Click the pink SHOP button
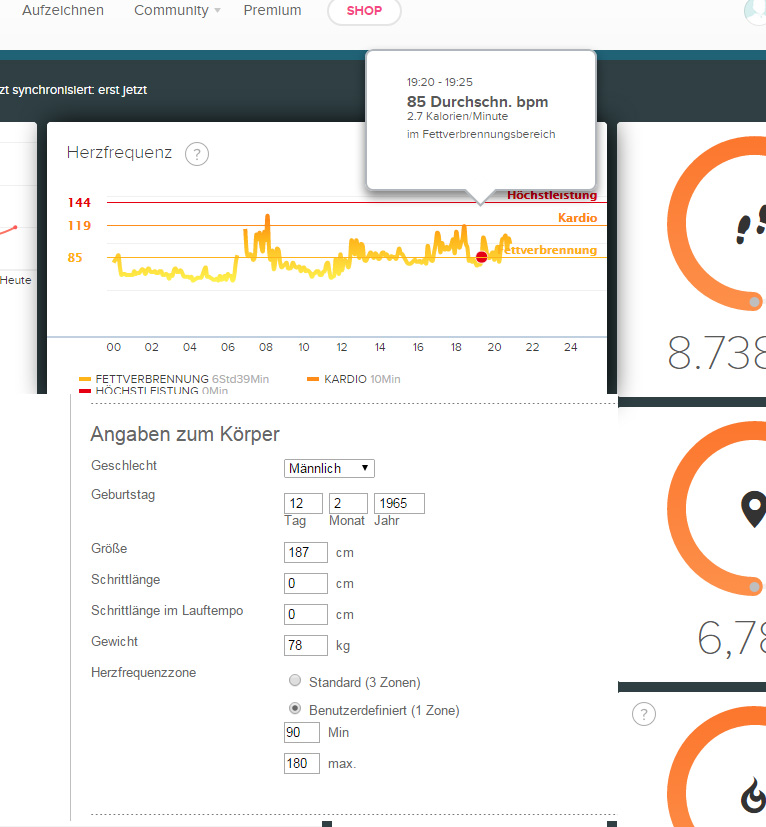 tap(364, 11)
